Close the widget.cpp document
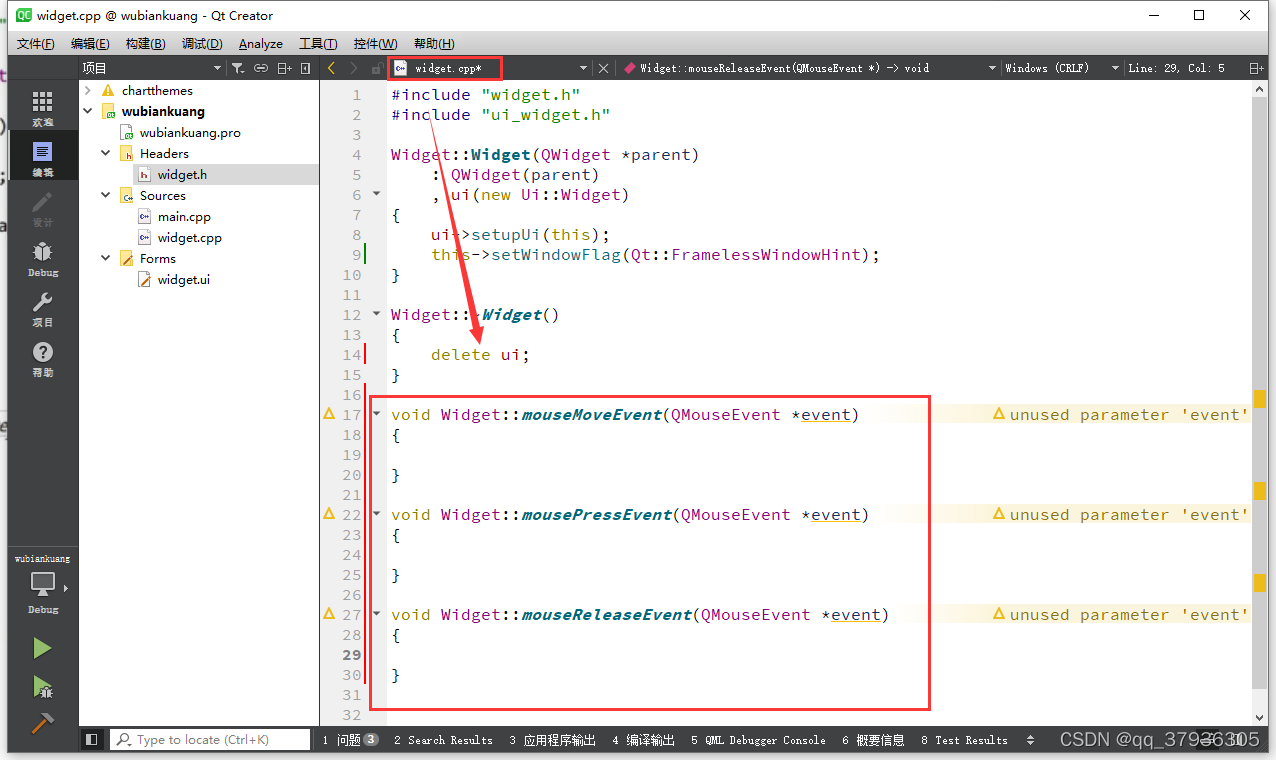This screenshot has width=1276, height=760. (x=603, y=68)
